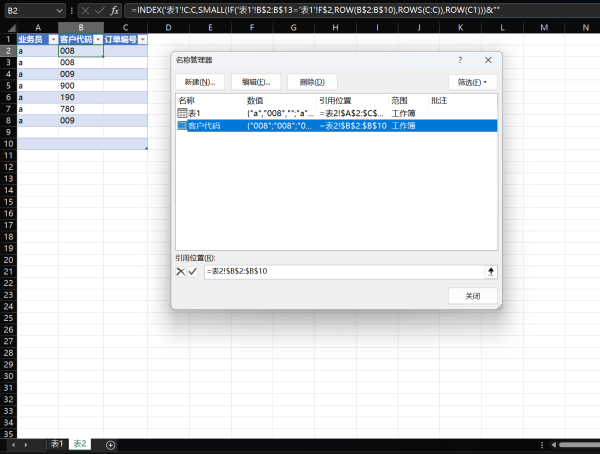Switch to the 表2 sheet tab

[80, 444]
